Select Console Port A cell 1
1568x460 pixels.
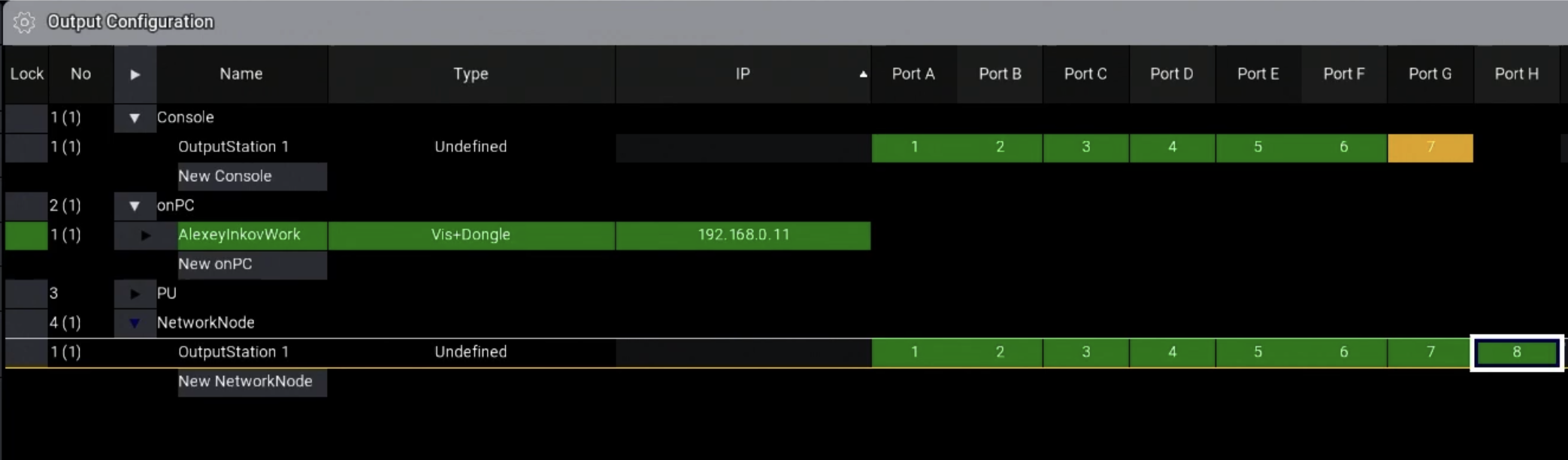(914, 147)
